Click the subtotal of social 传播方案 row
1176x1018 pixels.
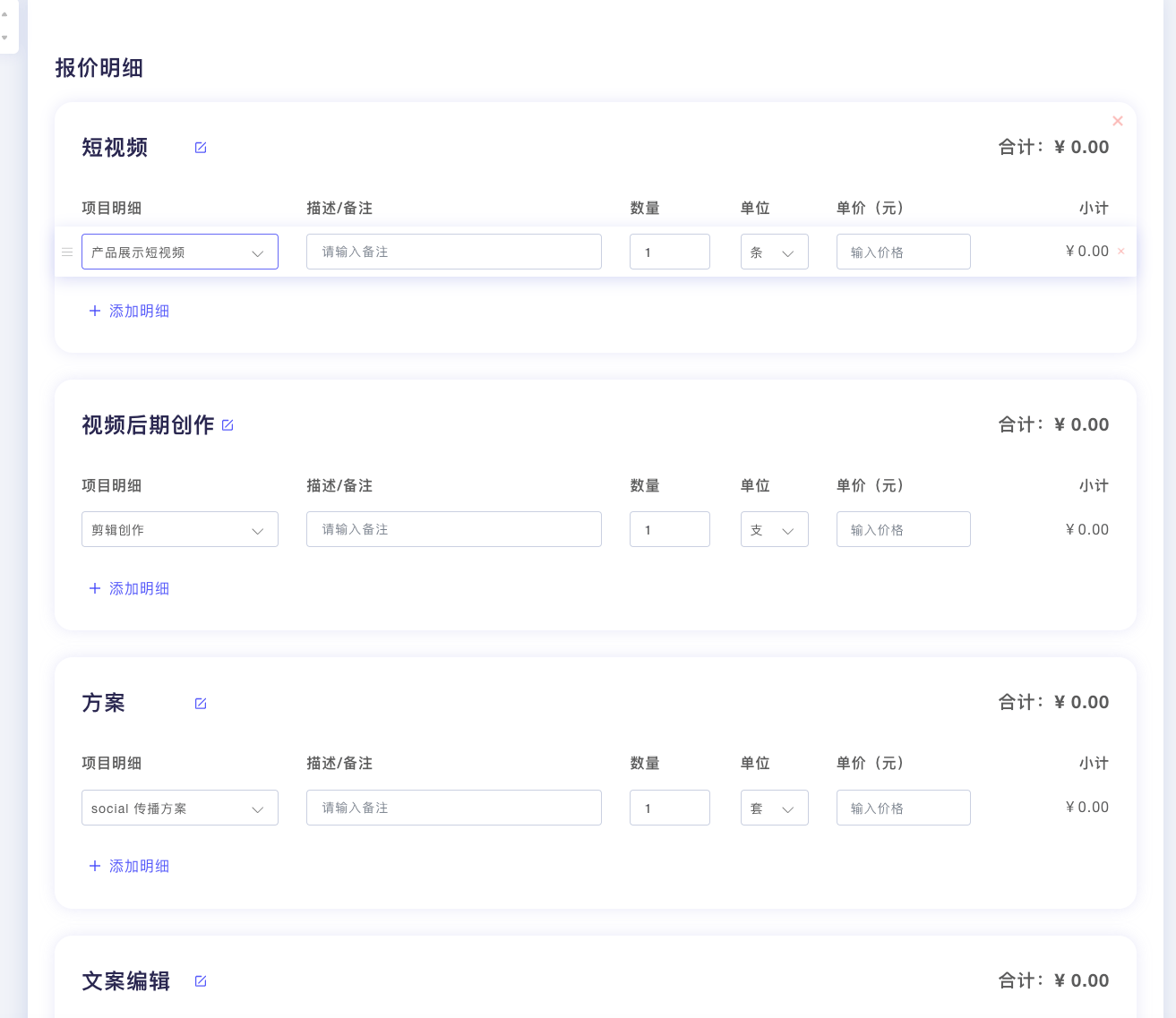click(1087, 807)
